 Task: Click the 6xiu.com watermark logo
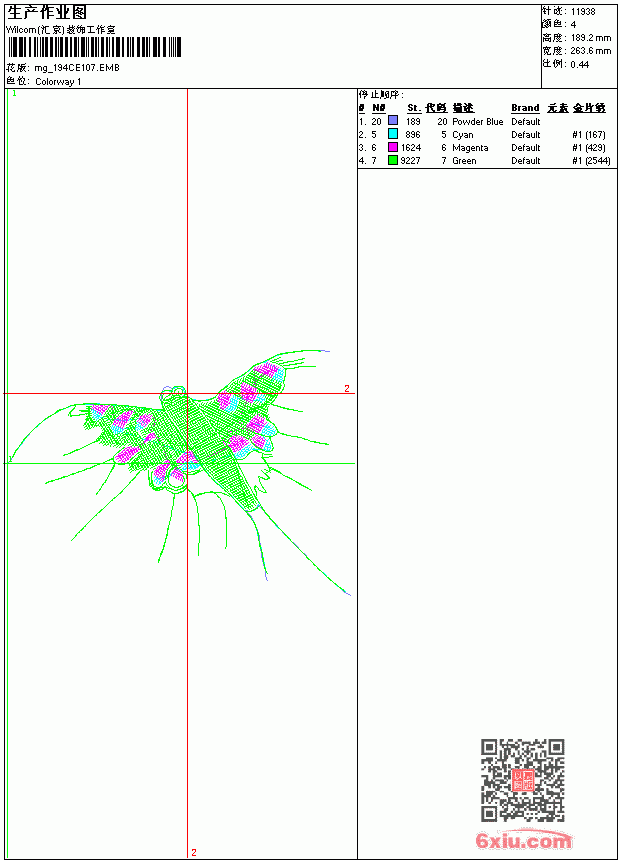click(523, 840)
